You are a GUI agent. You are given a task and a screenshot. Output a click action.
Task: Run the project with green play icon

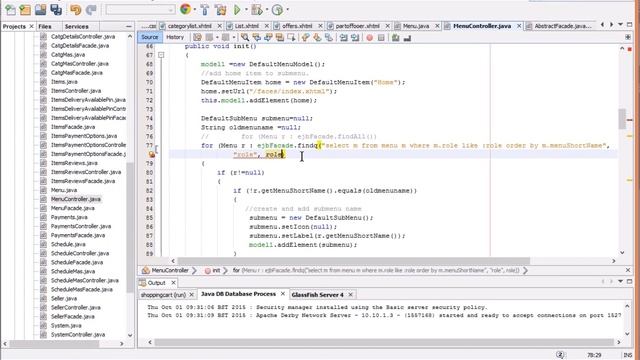click(237, 9)
